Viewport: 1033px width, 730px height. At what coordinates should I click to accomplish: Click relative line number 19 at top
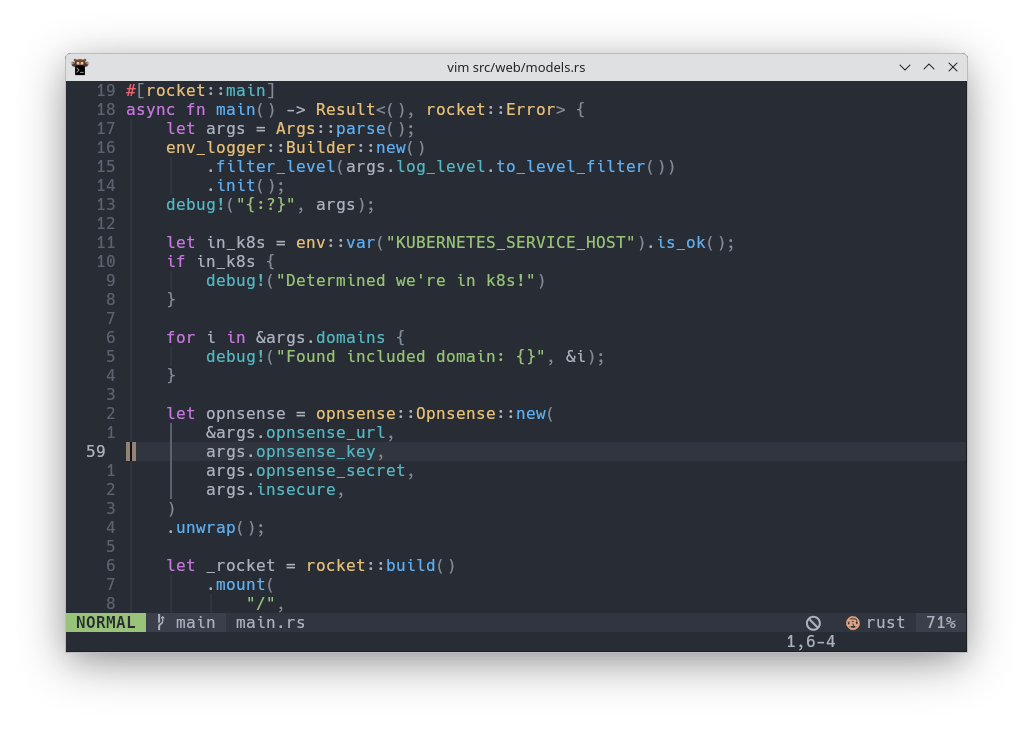(x=105, y=90)
